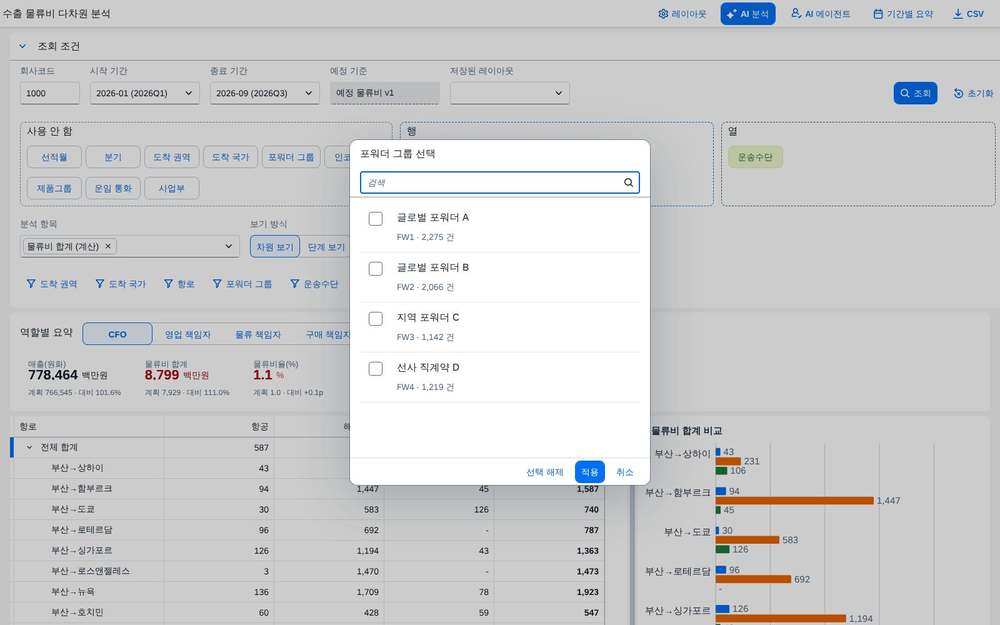Open the 레이아웃 gear settings

682,13
